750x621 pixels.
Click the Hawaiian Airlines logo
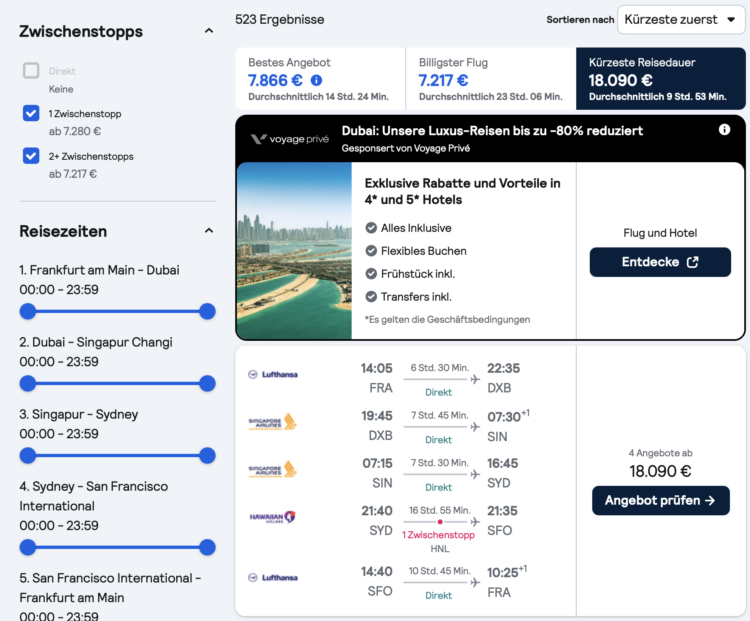pos(273,517)
